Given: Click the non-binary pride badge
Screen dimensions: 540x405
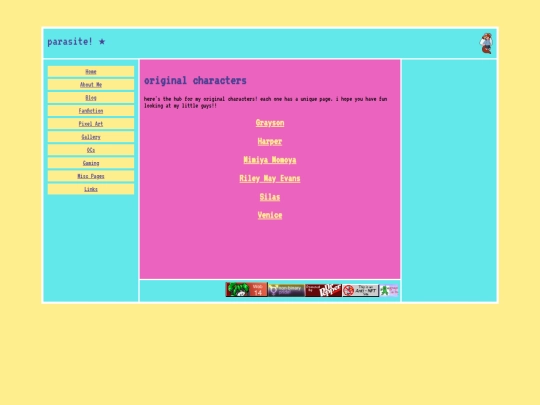Looking at the screenshot, I should click(286, 290).
